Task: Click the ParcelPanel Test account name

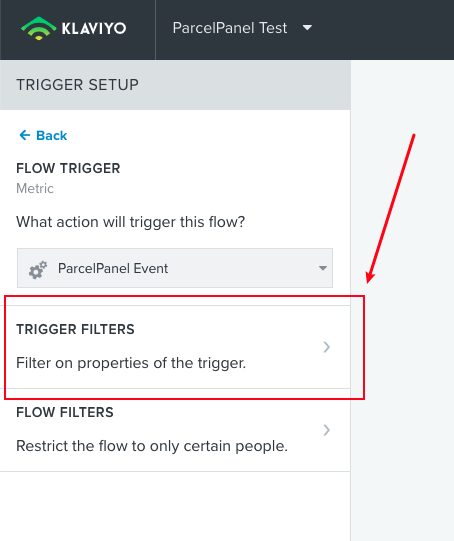Action: pos(230,28)
